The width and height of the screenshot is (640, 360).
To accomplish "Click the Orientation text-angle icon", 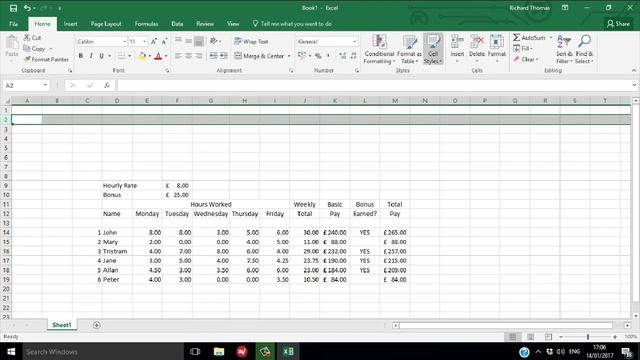I will [x=213, y=41].
